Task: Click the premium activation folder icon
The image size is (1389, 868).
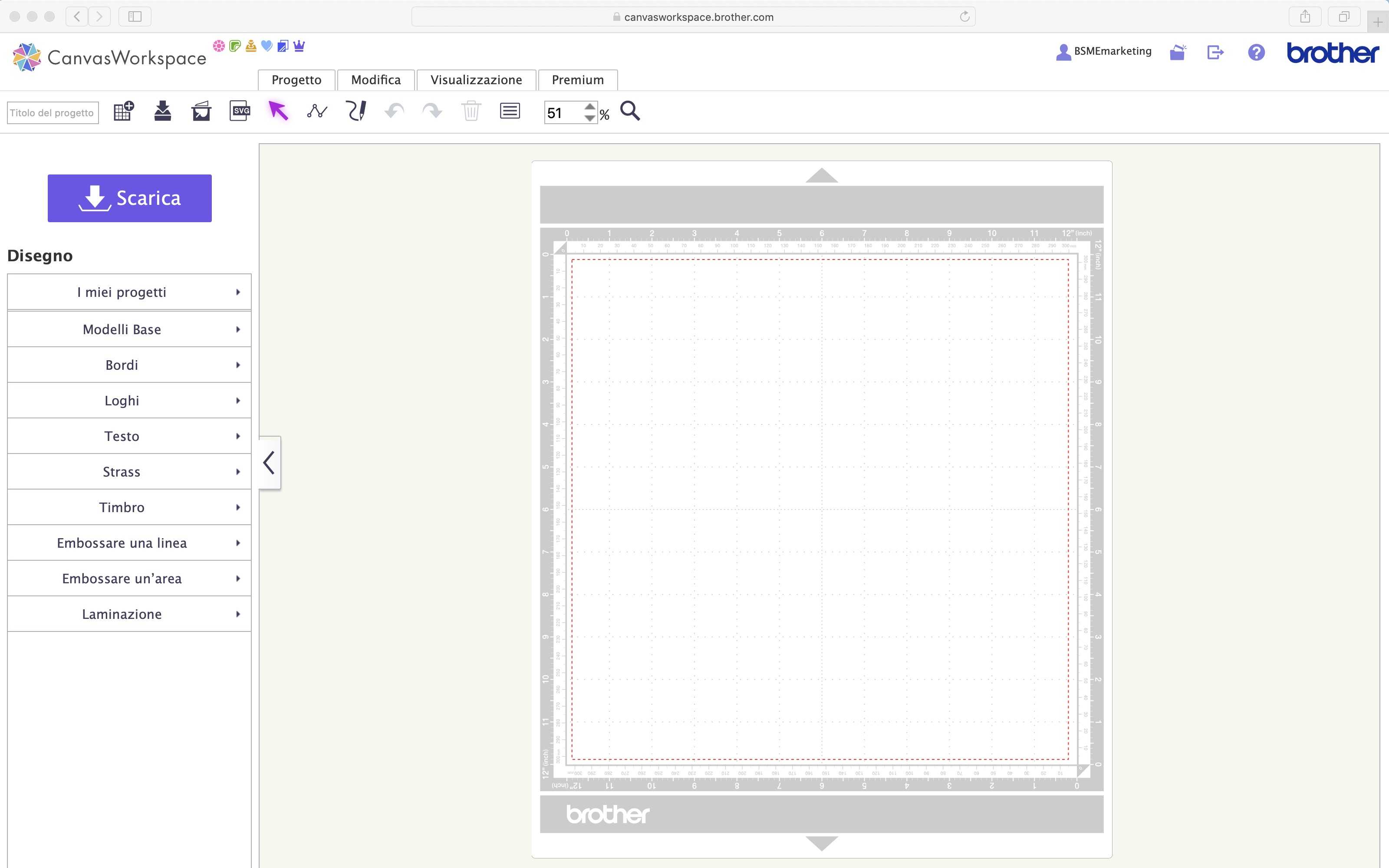Action: pos(1178,52)
